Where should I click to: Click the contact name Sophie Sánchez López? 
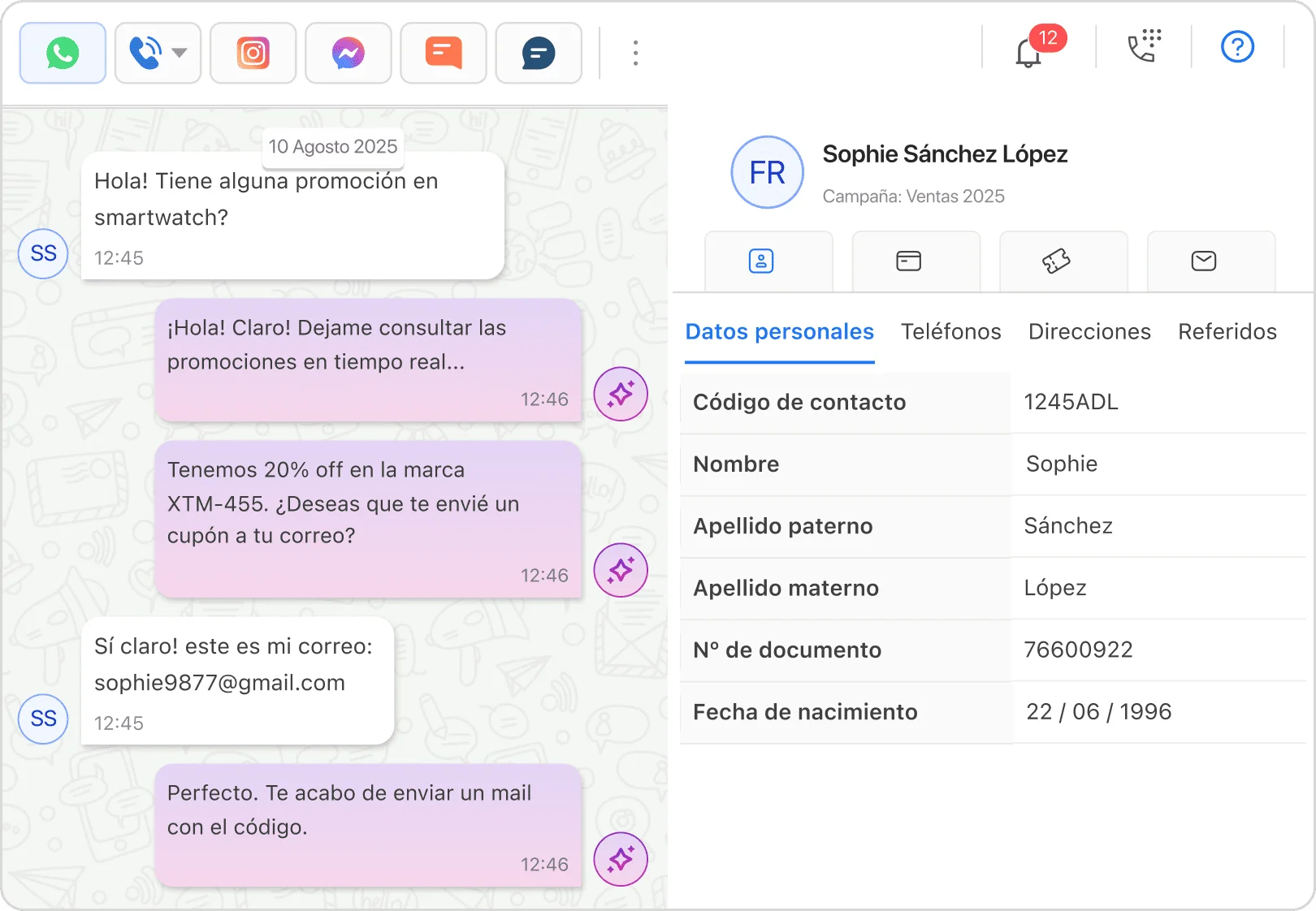point(945,154)
